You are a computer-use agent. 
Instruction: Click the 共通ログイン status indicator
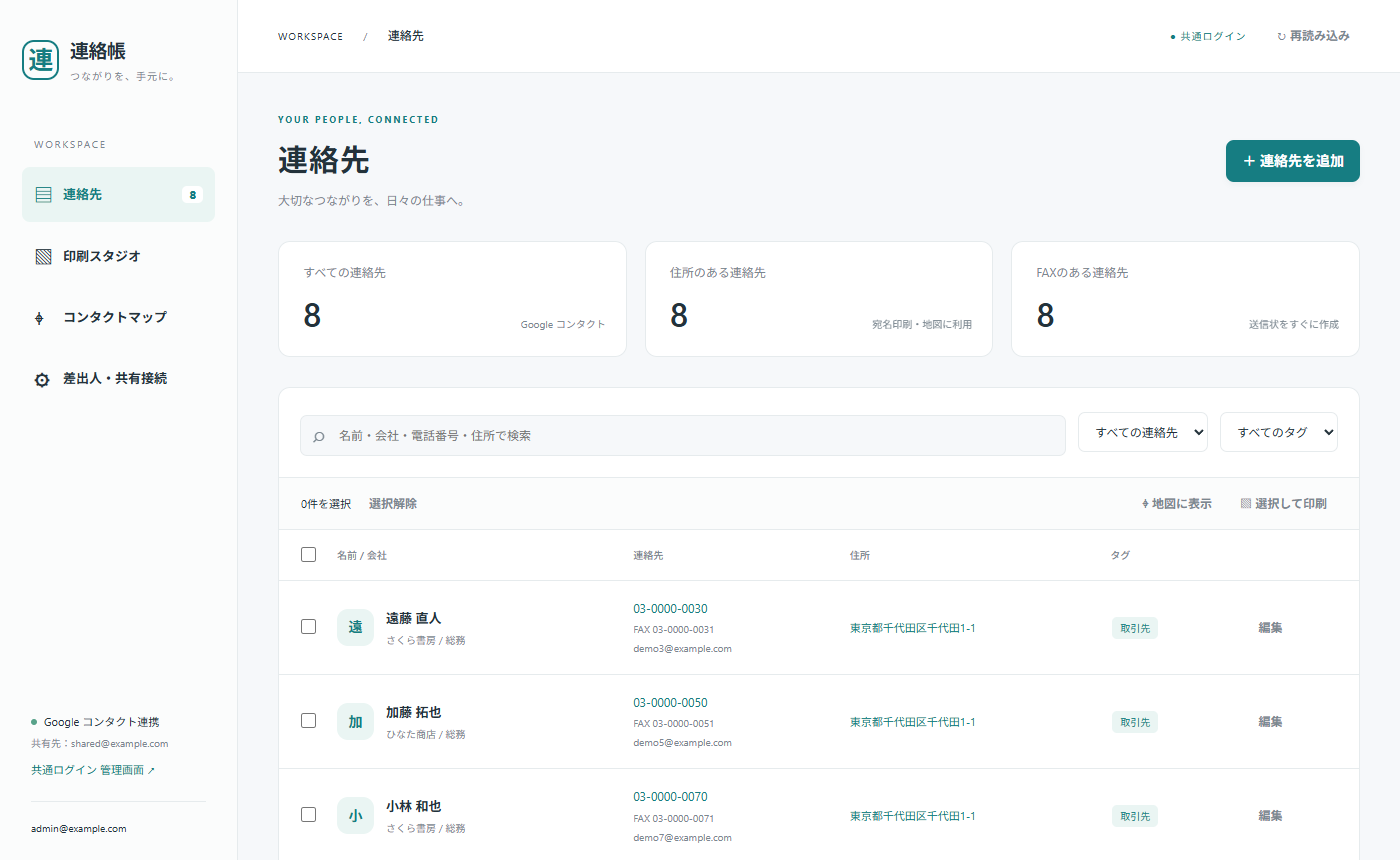point(1208,36)
